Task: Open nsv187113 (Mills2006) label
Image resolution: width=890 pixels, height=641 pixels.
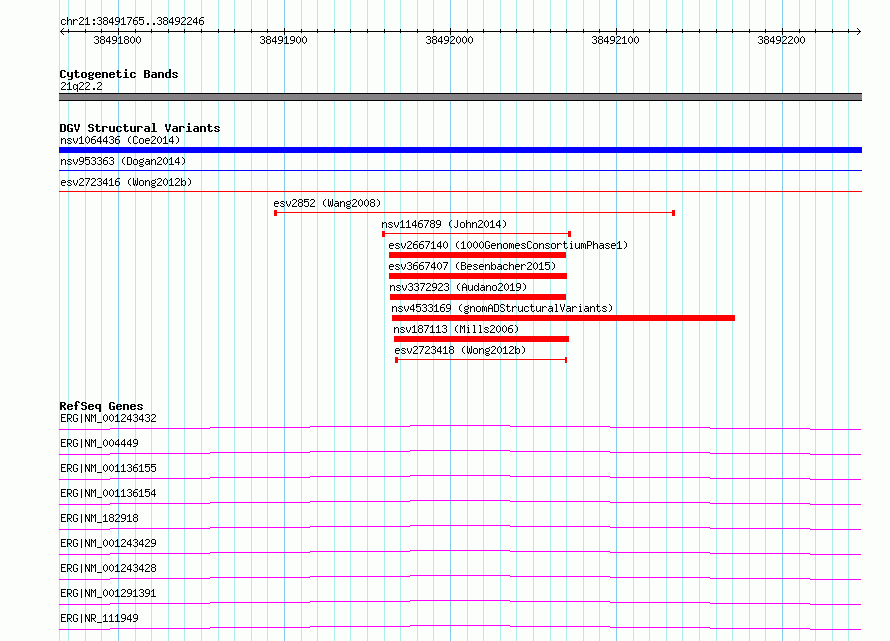Action: coord(456,329)
